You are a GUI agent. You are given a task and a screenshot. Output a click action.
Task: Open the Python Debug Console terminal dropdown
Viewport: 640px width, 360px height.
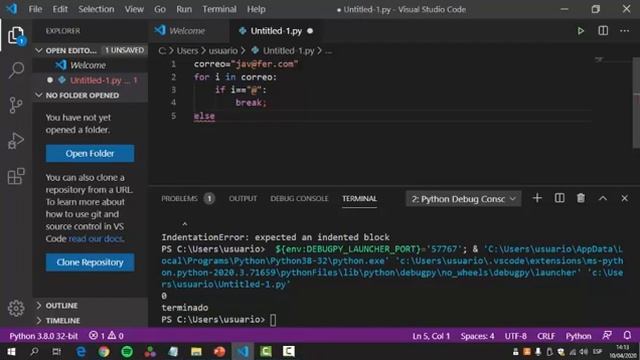pos(463,199)
